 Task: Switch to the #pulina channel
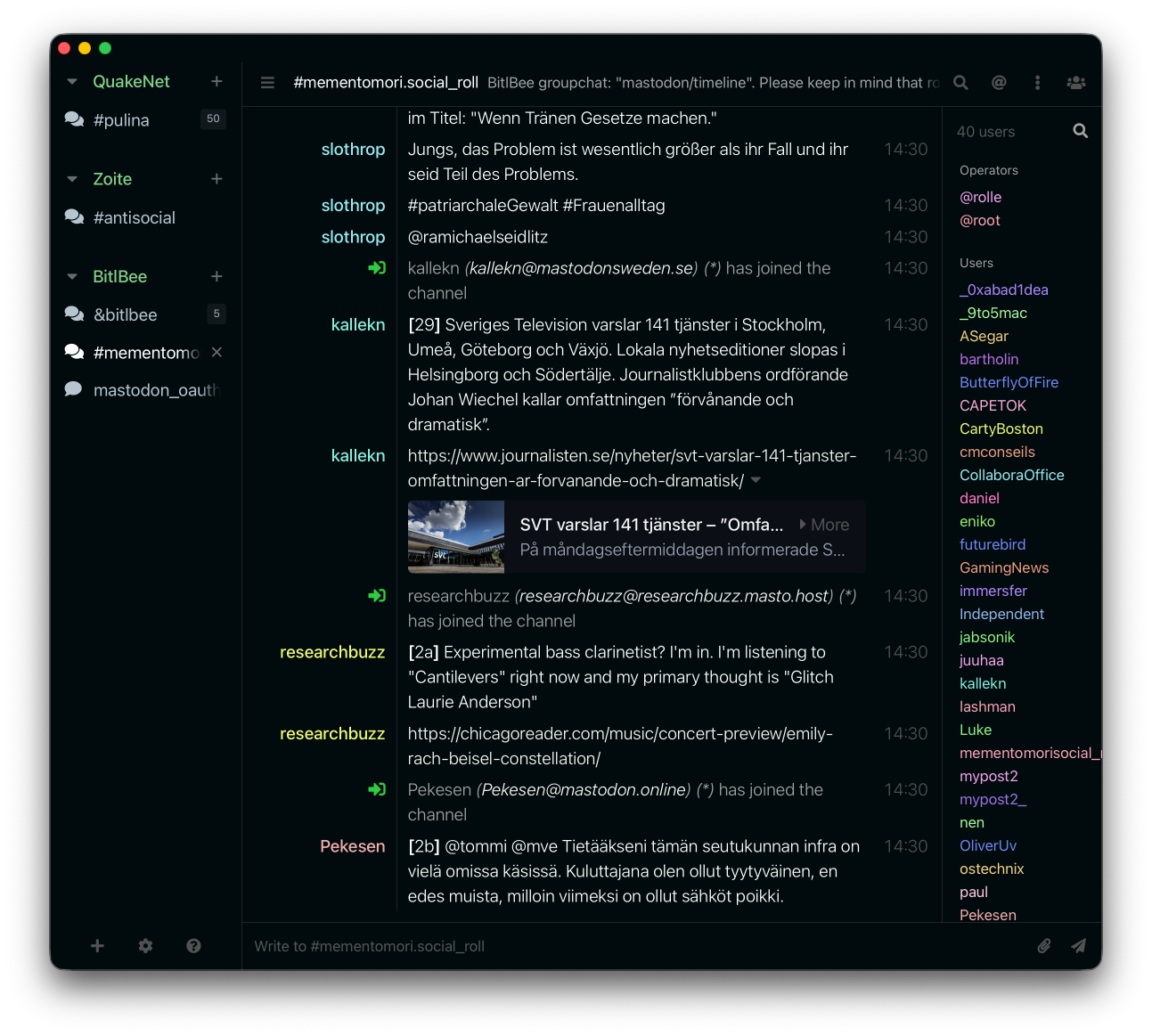[x=121, y=120]
